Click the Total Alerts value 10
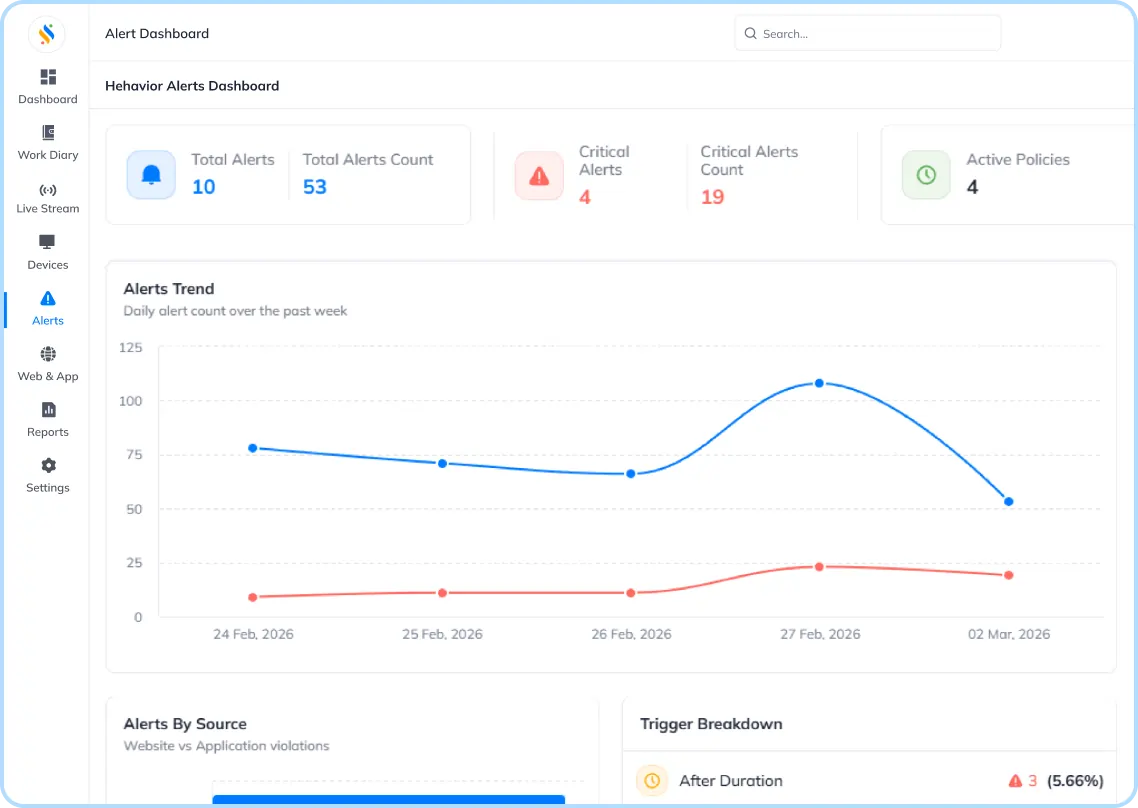The image size is (1138, 808). [203, 187]
